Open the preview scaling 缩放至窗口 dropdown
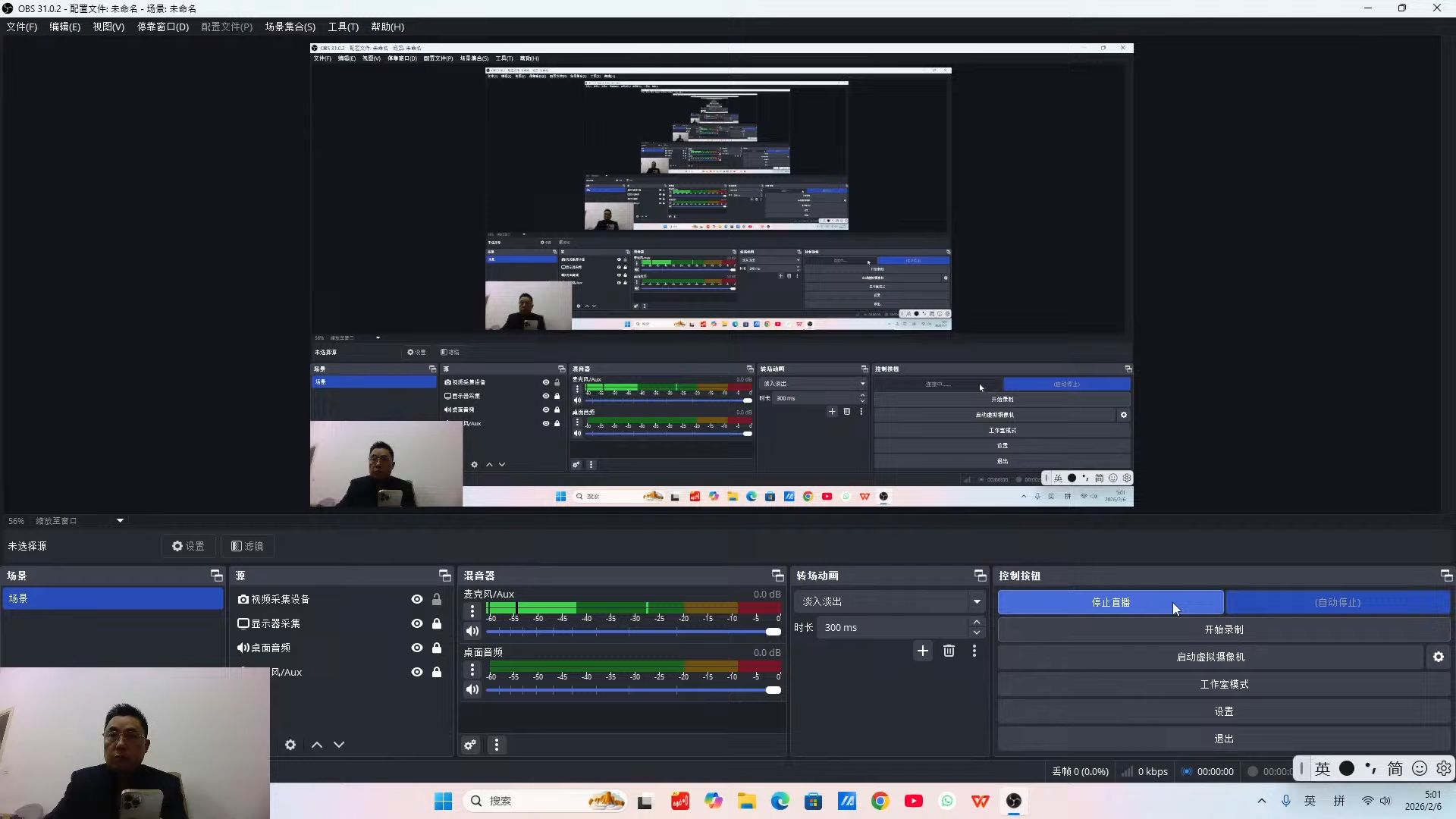Image resolution: width=1456 pixels, height=819 pixels. (x=120, y=521)
